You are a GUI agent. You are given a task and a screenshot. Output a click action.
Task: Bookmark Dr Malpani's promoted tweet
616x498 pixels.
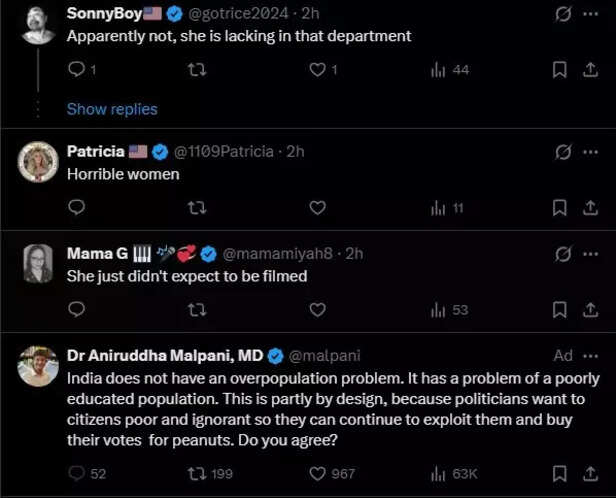[561, 473]
